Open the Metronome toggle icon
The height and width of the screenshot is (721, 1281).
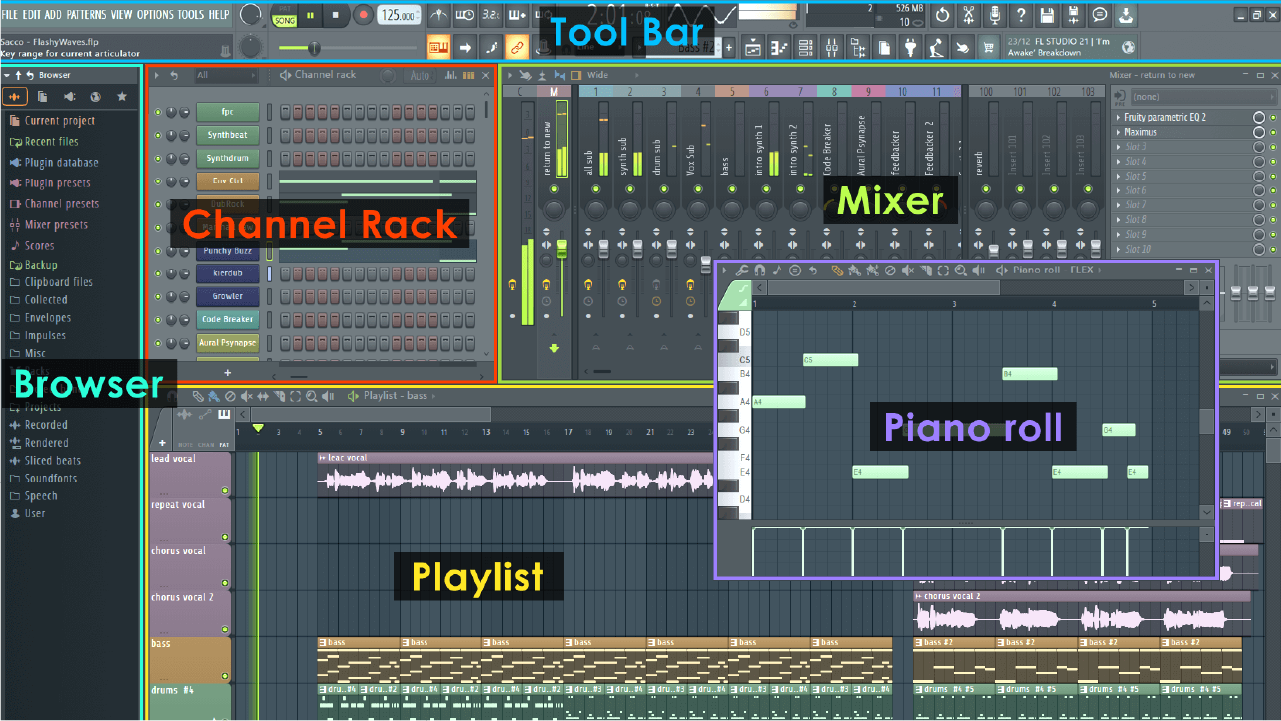click(439, 15)
